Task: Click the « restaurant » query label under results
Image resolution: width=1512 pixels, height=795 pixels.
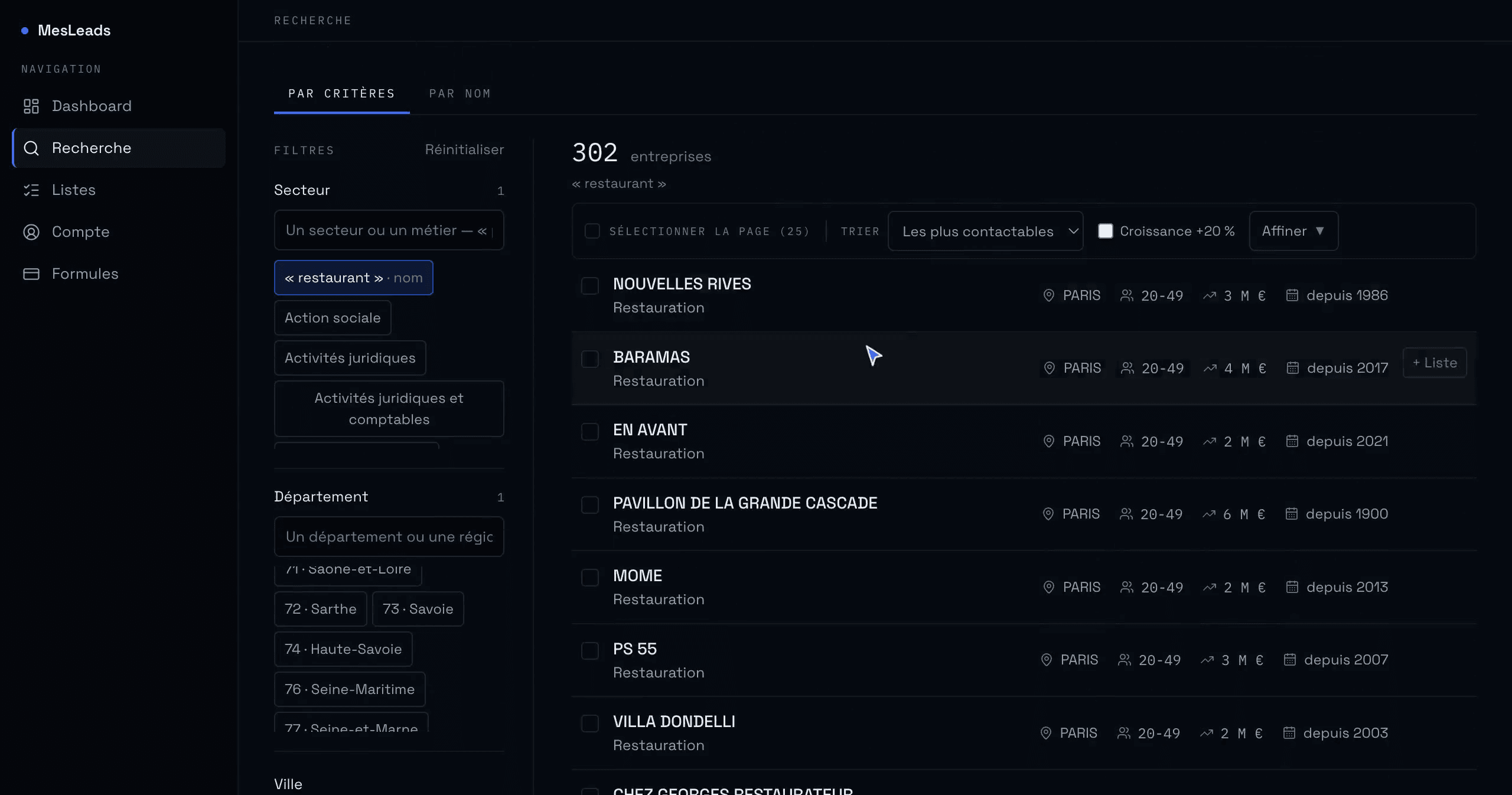Action: pos(619,184)
